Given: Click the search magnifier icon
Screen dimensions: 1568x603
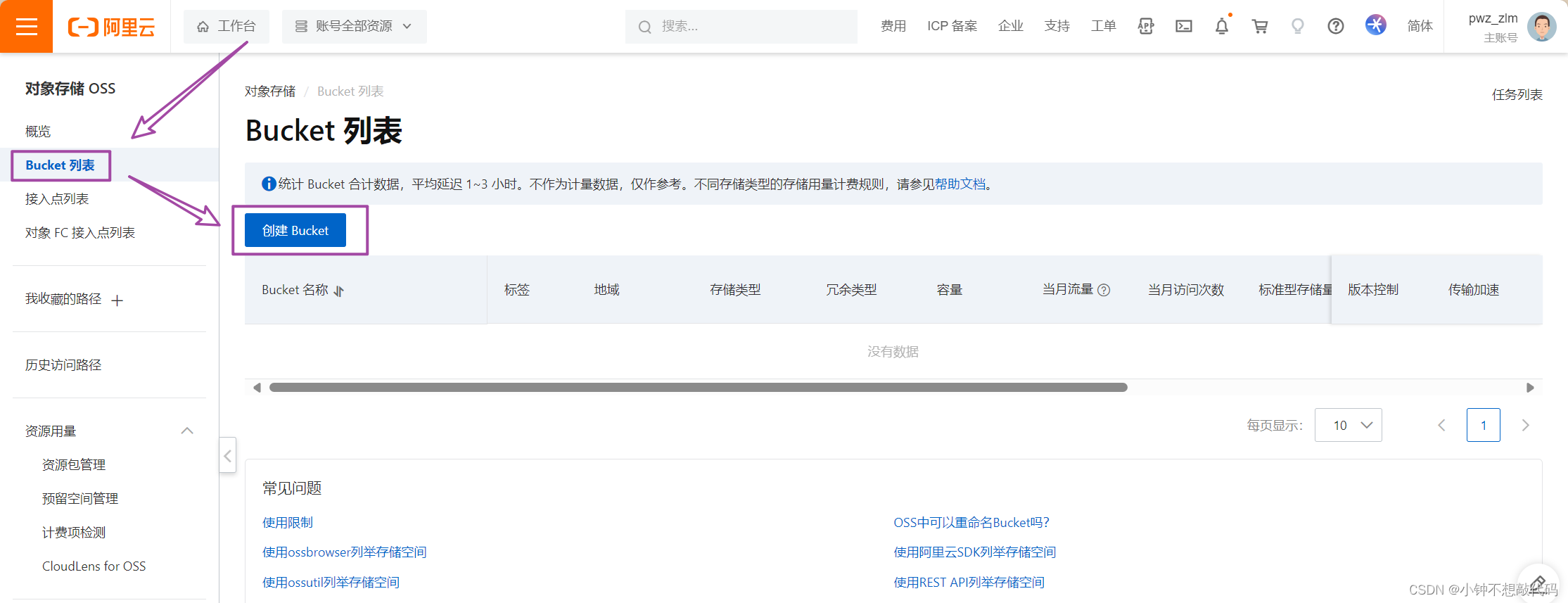Looking at the screenshot, I should click(x=644, y=27).
